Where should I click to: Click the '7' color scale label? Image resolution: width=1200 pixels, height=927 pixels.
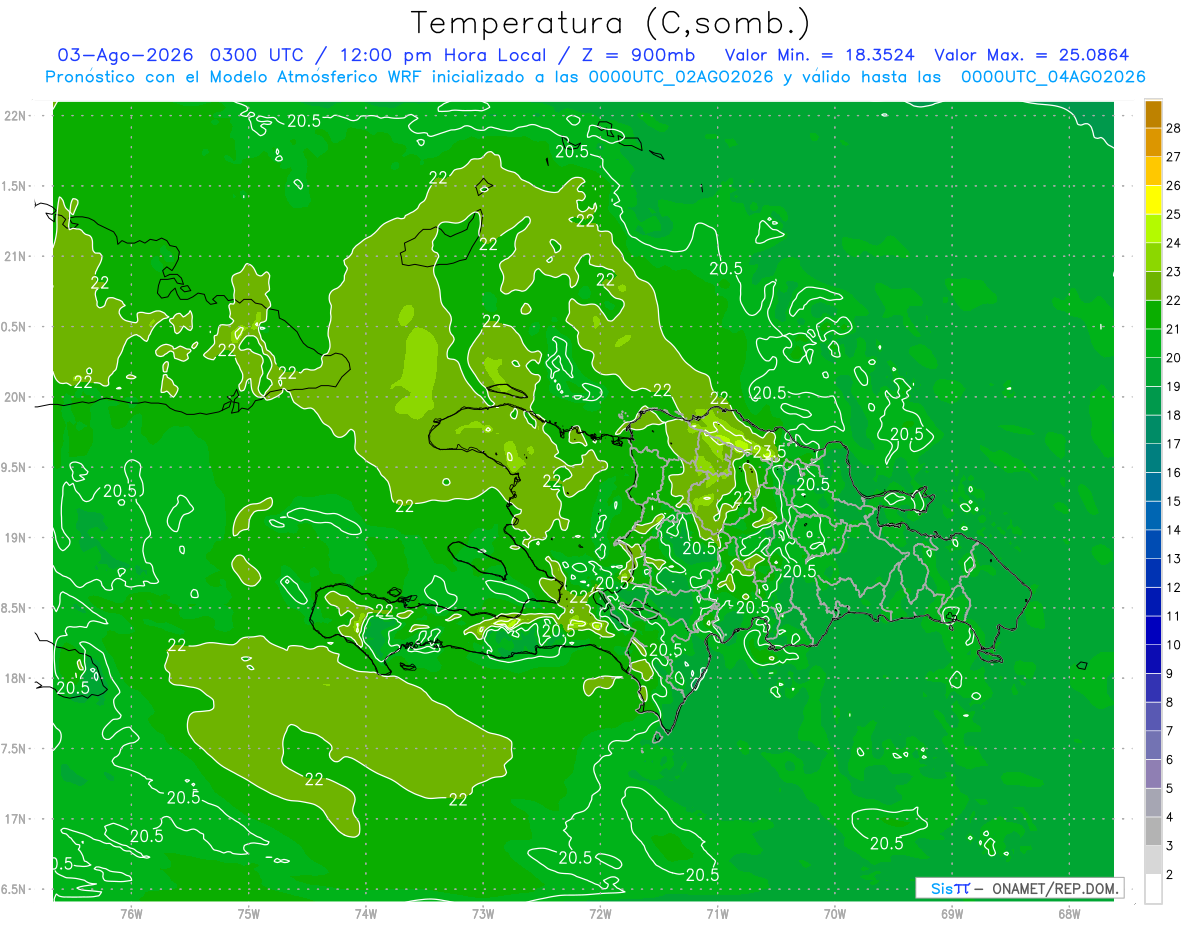[1170, 732]
